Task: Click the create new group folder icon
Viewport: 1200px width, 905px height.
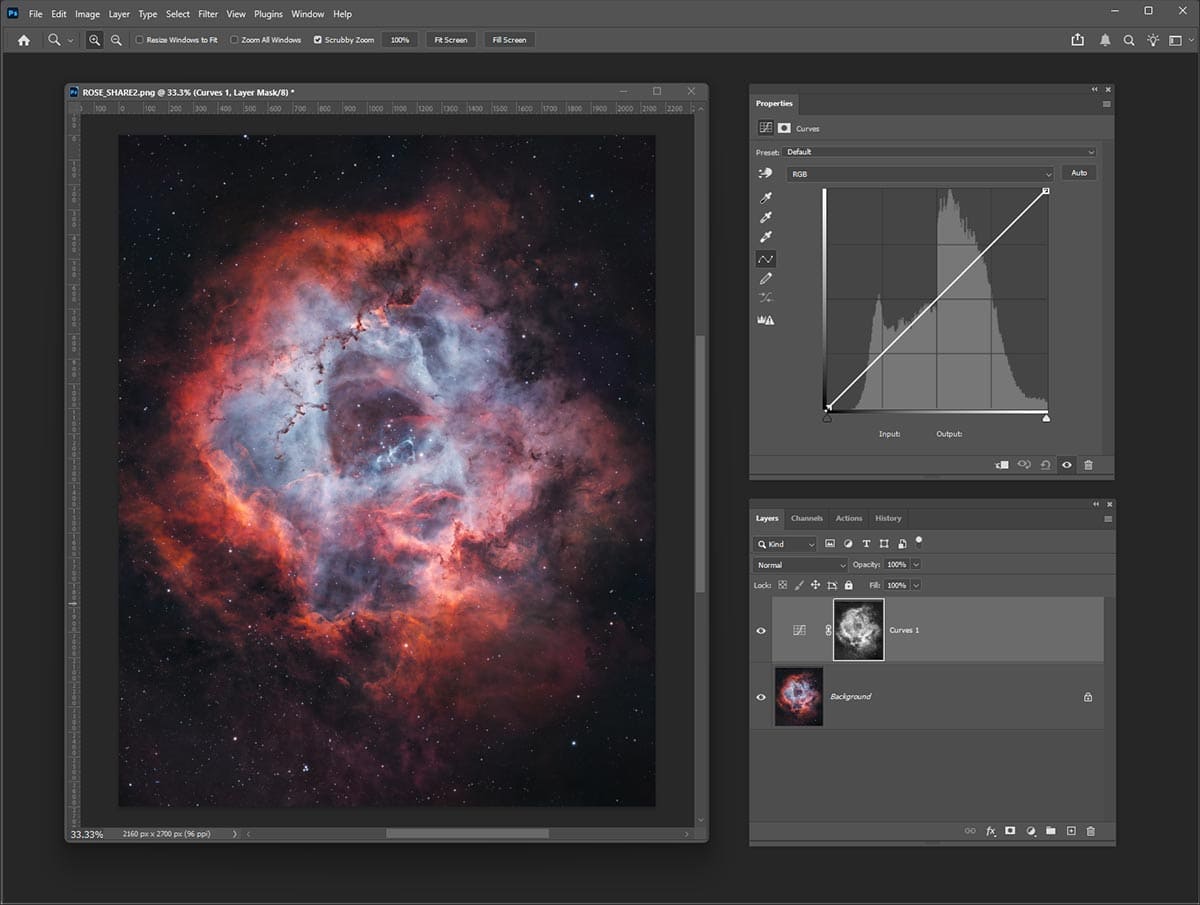Action: pyautogui.click(x=1051, y=831)
